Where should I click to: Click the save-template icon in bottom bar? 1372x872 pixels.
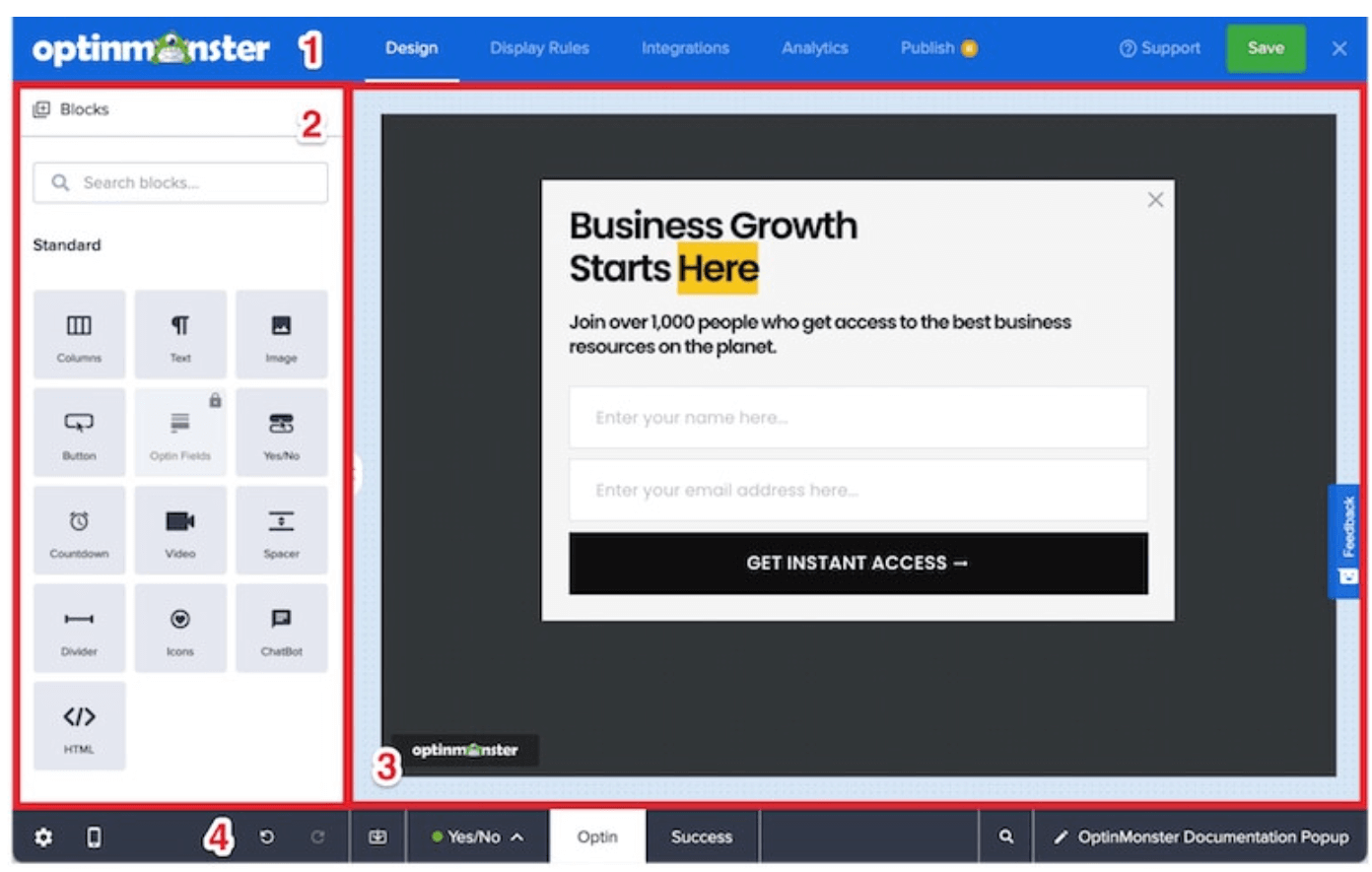pos(377,838)
